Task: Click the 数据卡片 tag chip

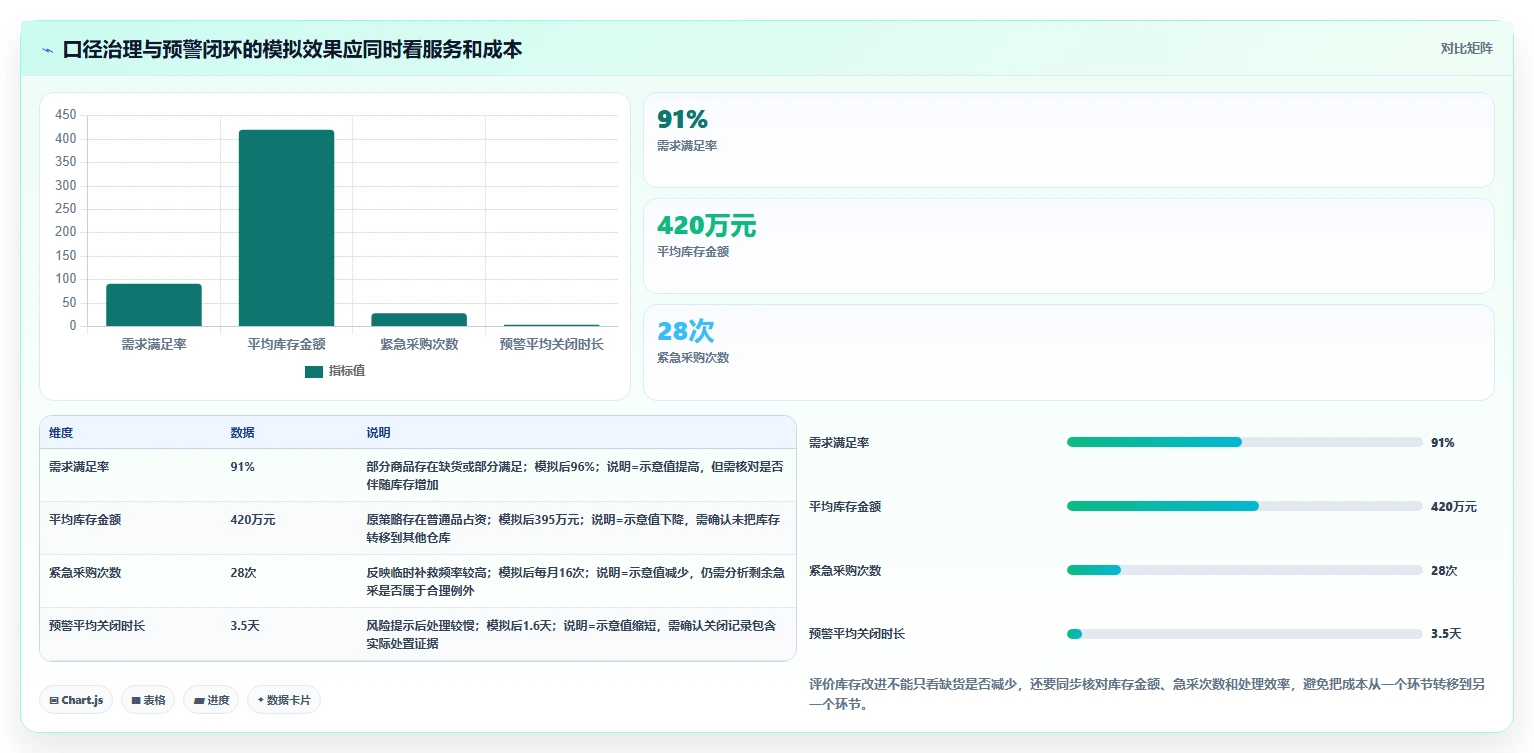Action: coord(284,700)
